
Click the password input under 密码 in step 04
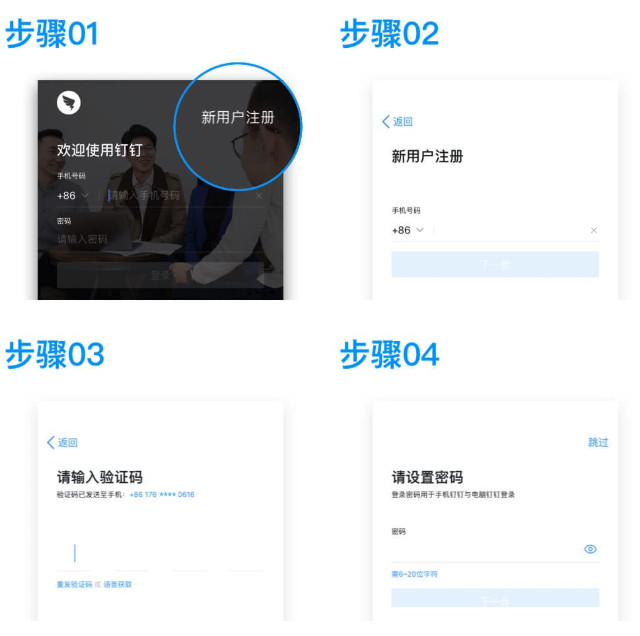487,549
